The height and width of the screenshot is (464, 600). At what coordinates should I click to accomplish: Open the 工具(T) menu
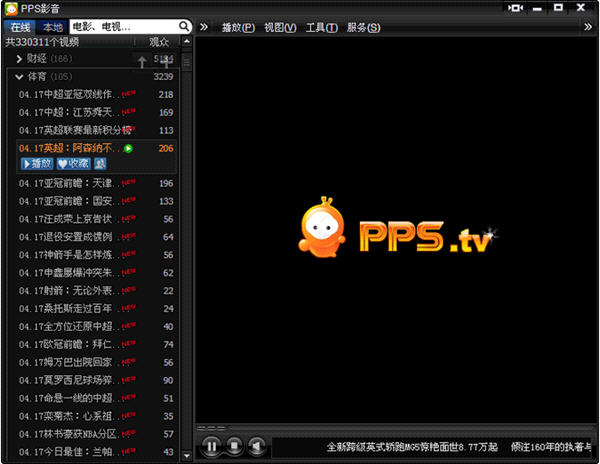pyautogui.click(x=321, y=27)
